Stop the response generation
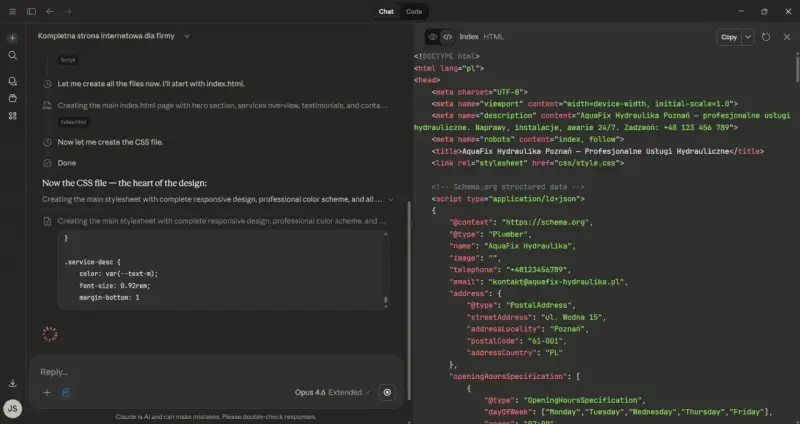Viewport: 800px width, 424px height. tap(387, 392)
